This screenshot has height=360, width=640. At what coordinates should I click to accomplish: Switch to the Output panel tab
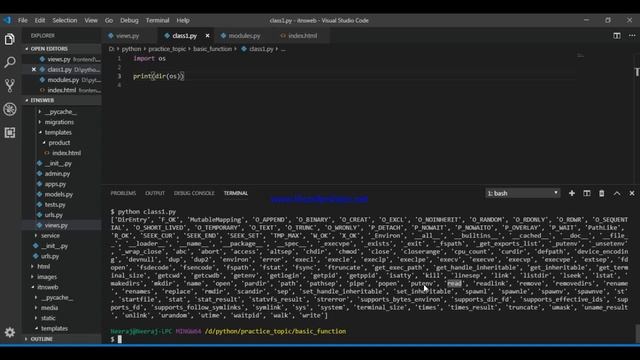coord(155,193)
